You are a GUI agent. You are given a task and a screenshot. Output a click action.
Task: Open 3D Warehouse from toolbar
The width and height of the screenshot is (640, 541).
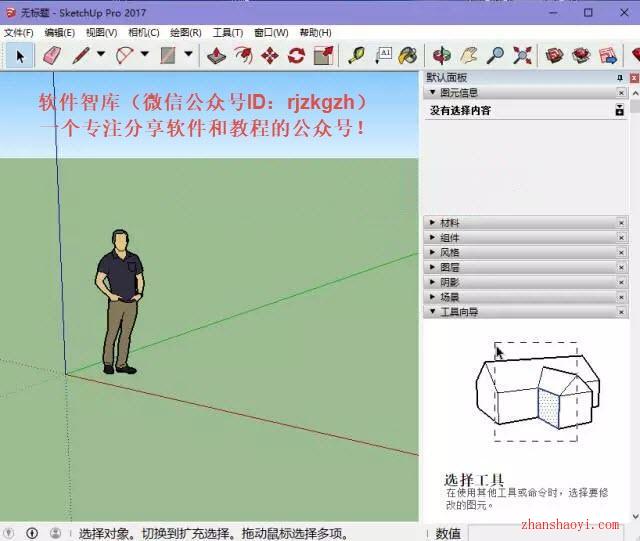[554, 56]
